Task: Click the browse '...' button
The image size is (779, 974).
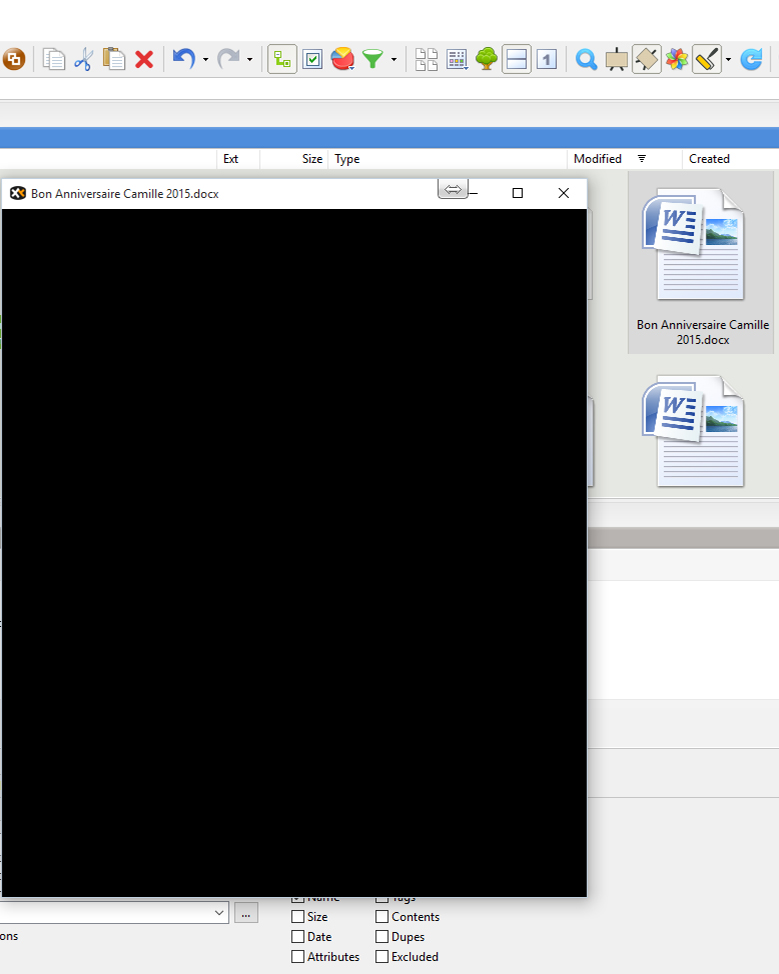Action: [x=246, y=912]
